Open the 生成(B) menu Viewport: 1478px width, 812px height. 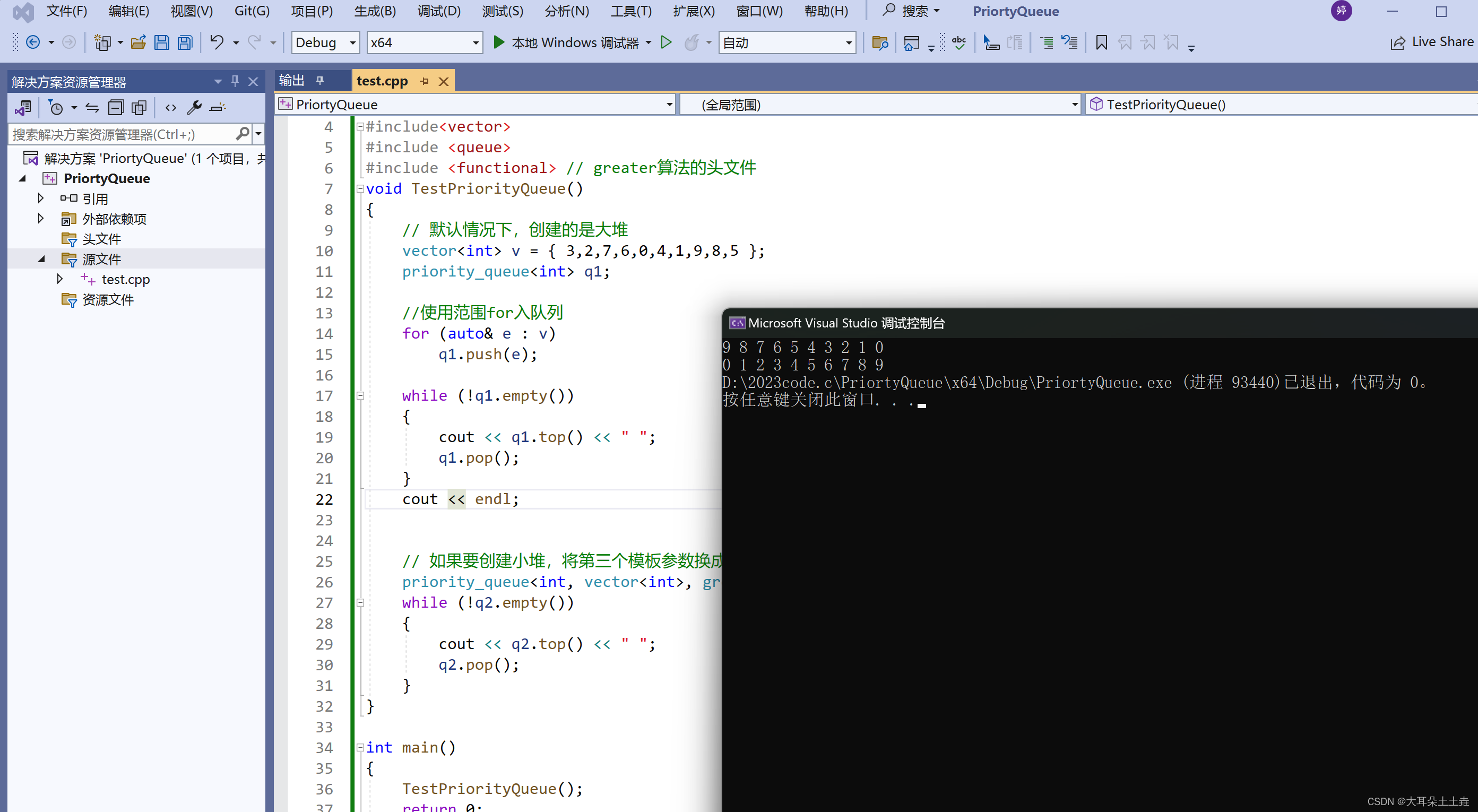click(375, 11)
